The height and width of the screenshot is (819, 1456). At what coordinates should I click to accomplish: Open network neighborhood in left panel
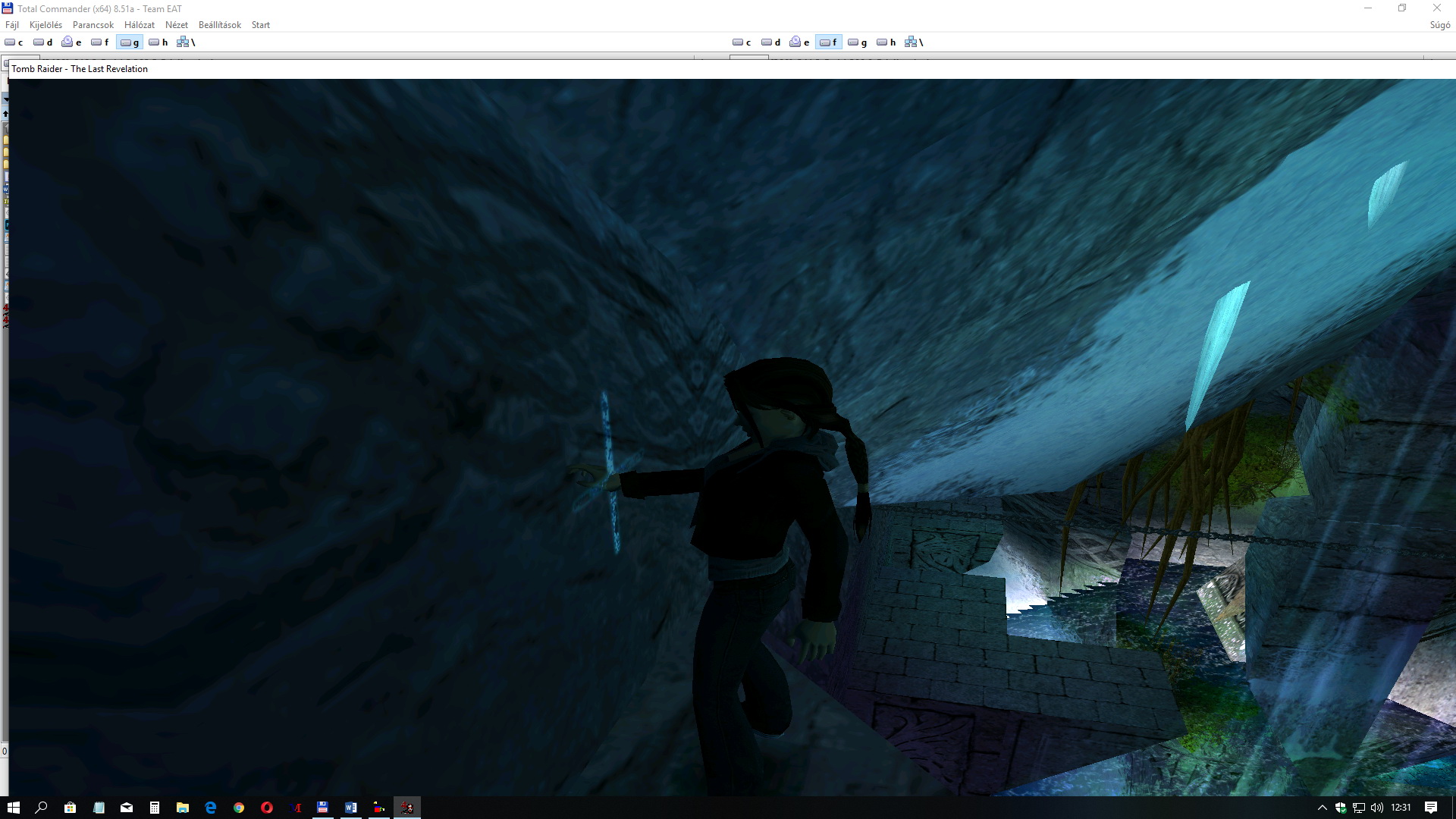point(186,42)
